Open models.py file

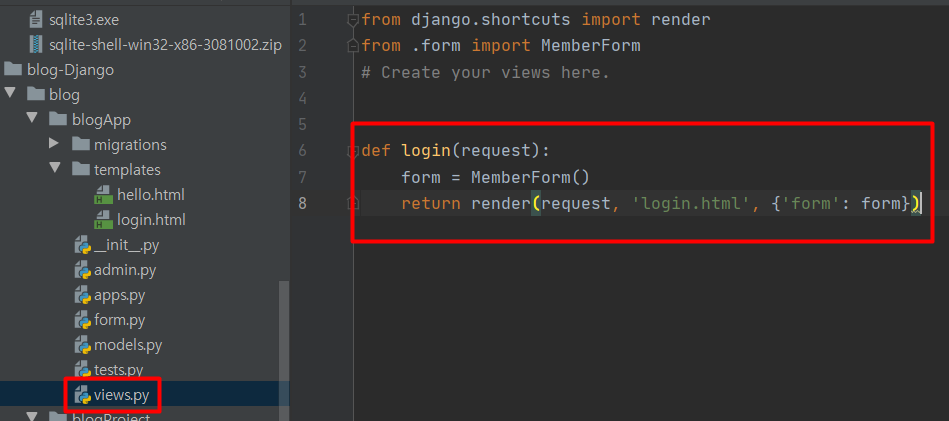click(x=128, y=345)
